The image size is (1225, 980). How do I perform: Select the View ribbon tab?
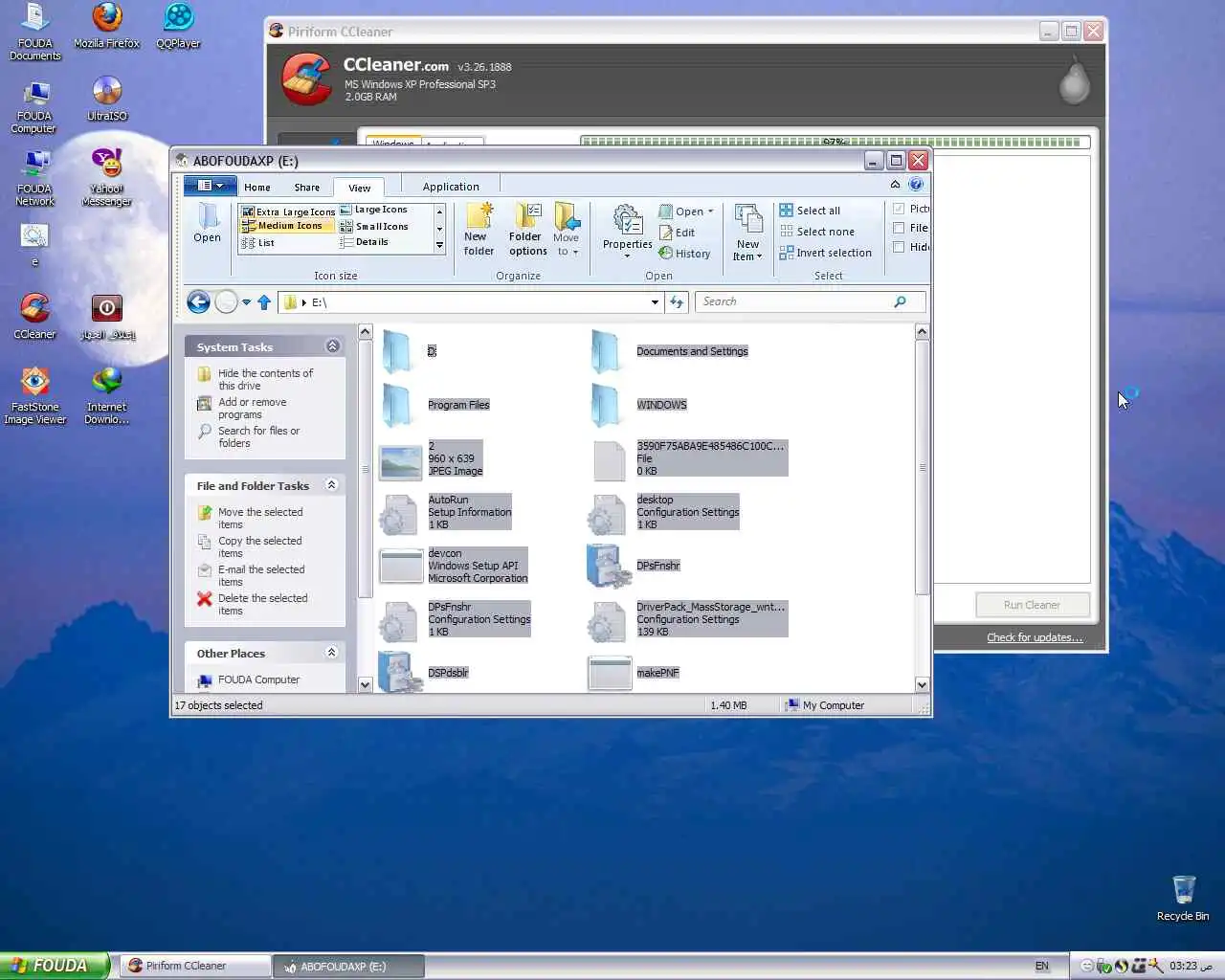(359, 188)
